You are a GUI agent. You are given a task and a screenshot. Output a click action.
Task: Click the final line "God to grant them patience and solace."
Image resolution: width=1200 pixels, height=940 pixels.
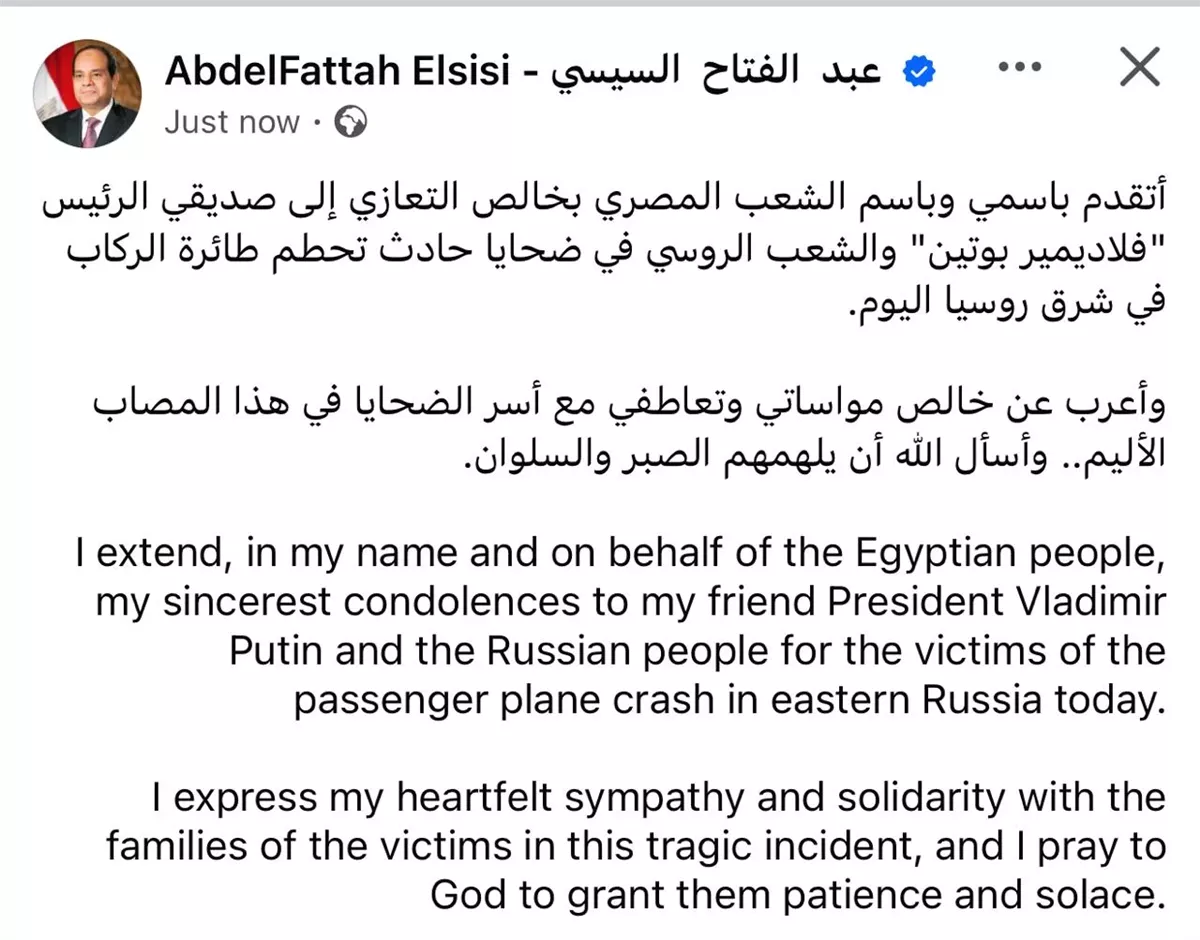click(x=798, y=895)
